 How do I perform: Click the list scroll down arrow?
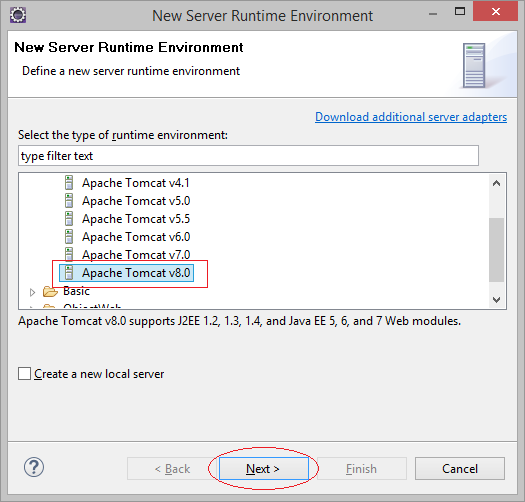pyautogui.click(x=497, y=299)
